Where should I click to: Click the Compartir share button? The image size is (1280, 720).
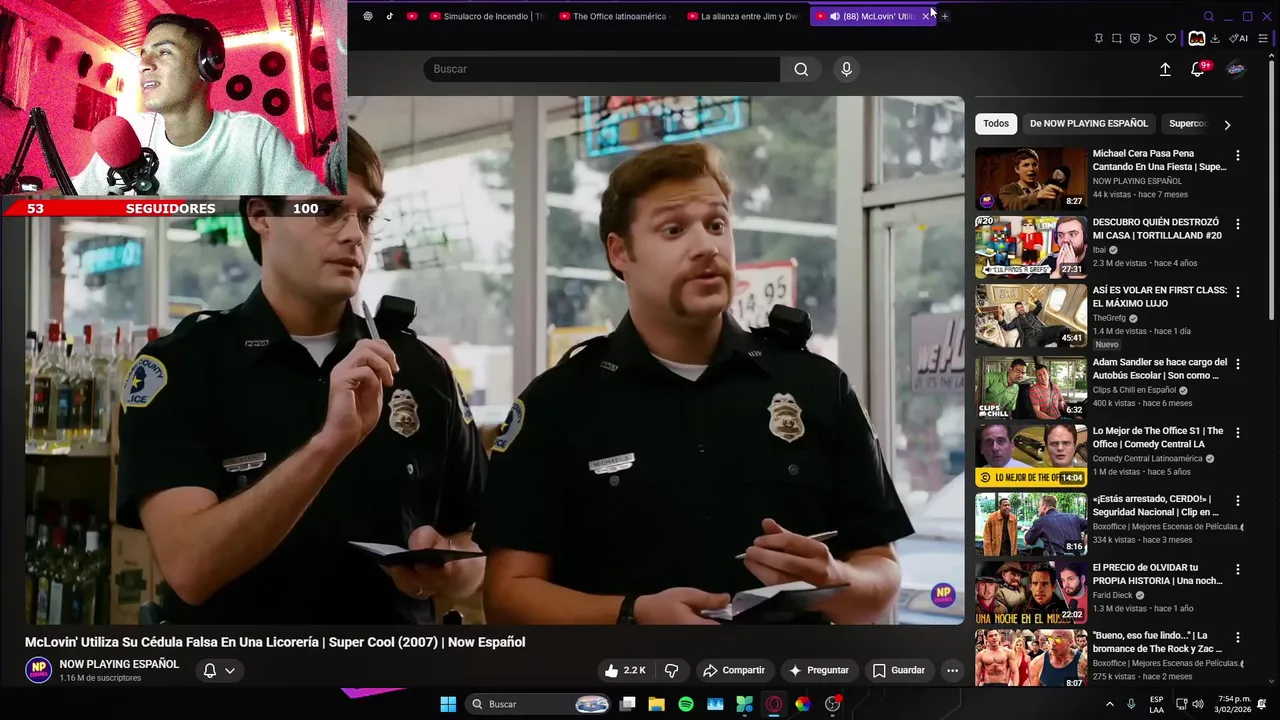[x=733, y=670]
